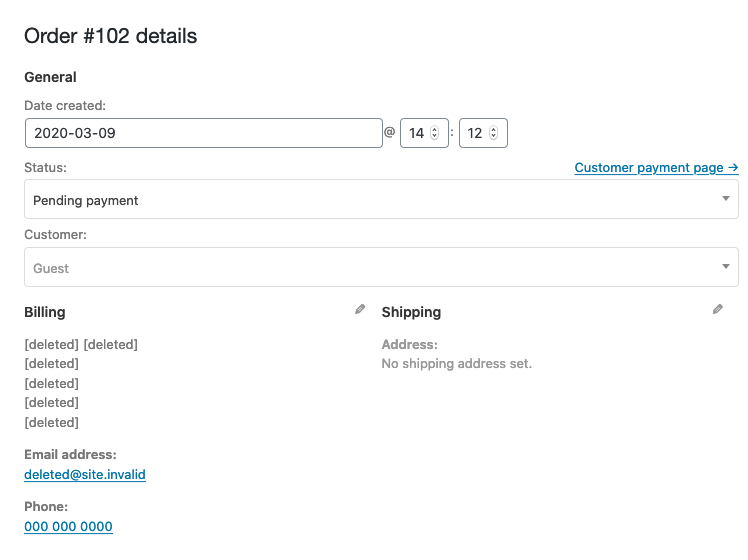This screenshot has height=560, width=748.
Task: Open the Customer dropdown showing Guest
Action: (x=381, y=267)
